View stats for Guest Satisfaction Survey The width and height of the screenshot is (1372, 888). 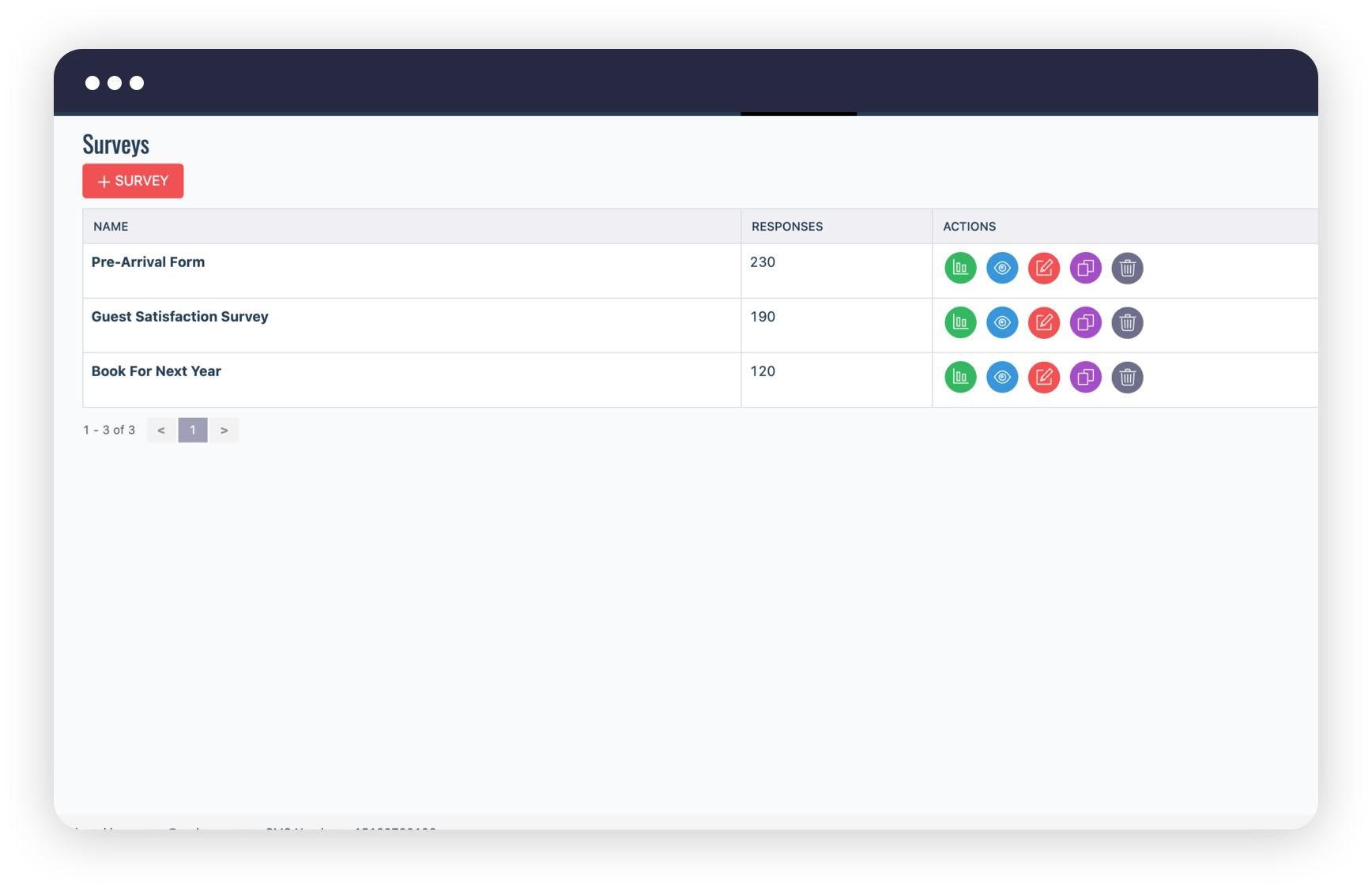click(x=960, y=322)
